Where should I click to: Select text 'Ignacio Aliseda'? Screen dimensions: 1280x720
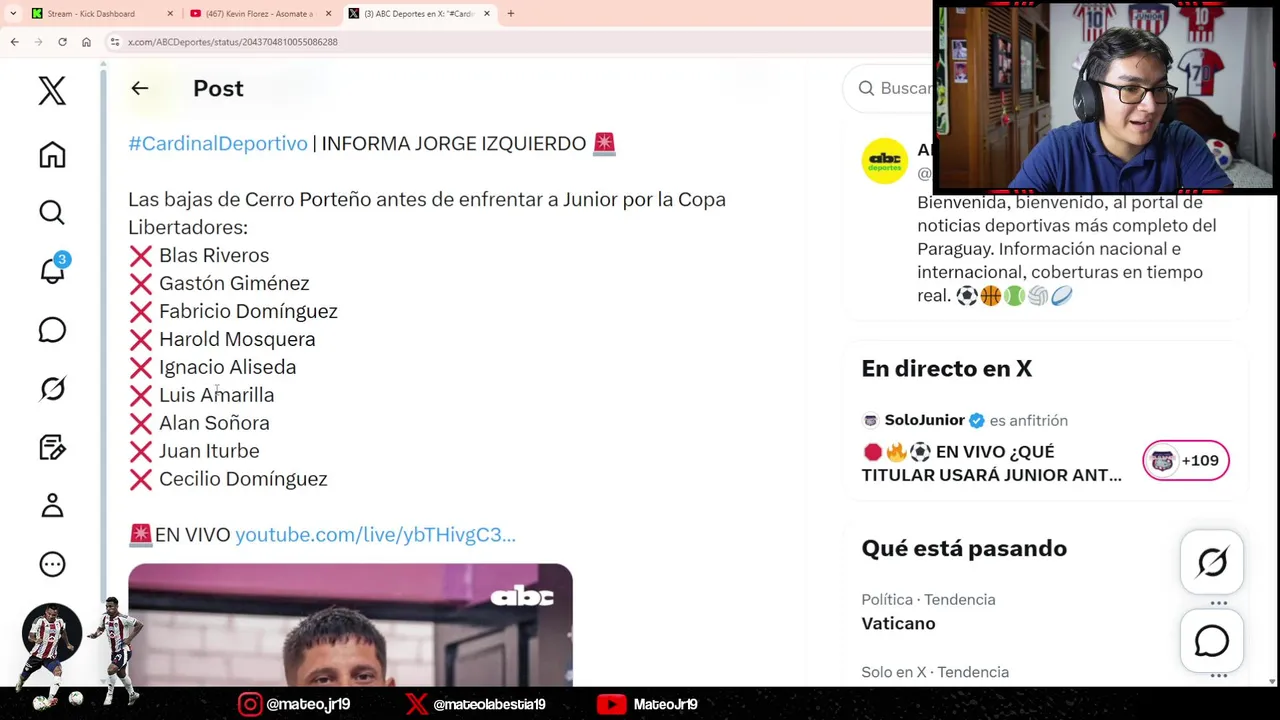[x=227, y=367]
